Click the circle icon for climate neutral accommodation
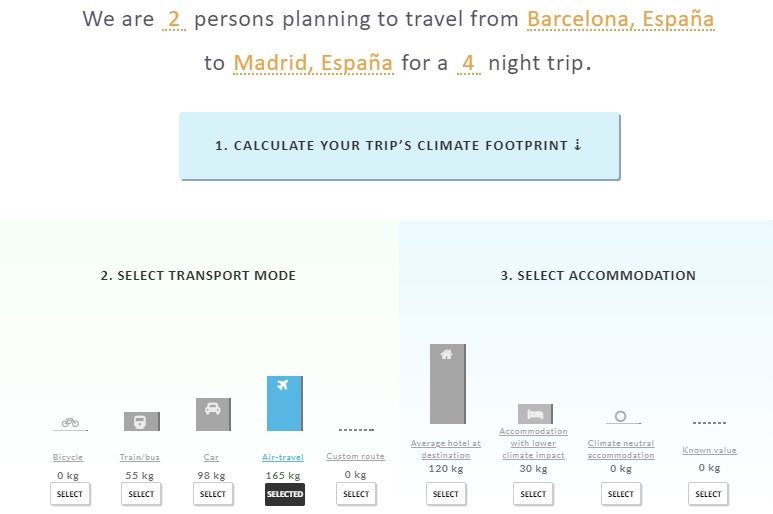The height and width of the screenshot is (514, 773). coord(621,416)
